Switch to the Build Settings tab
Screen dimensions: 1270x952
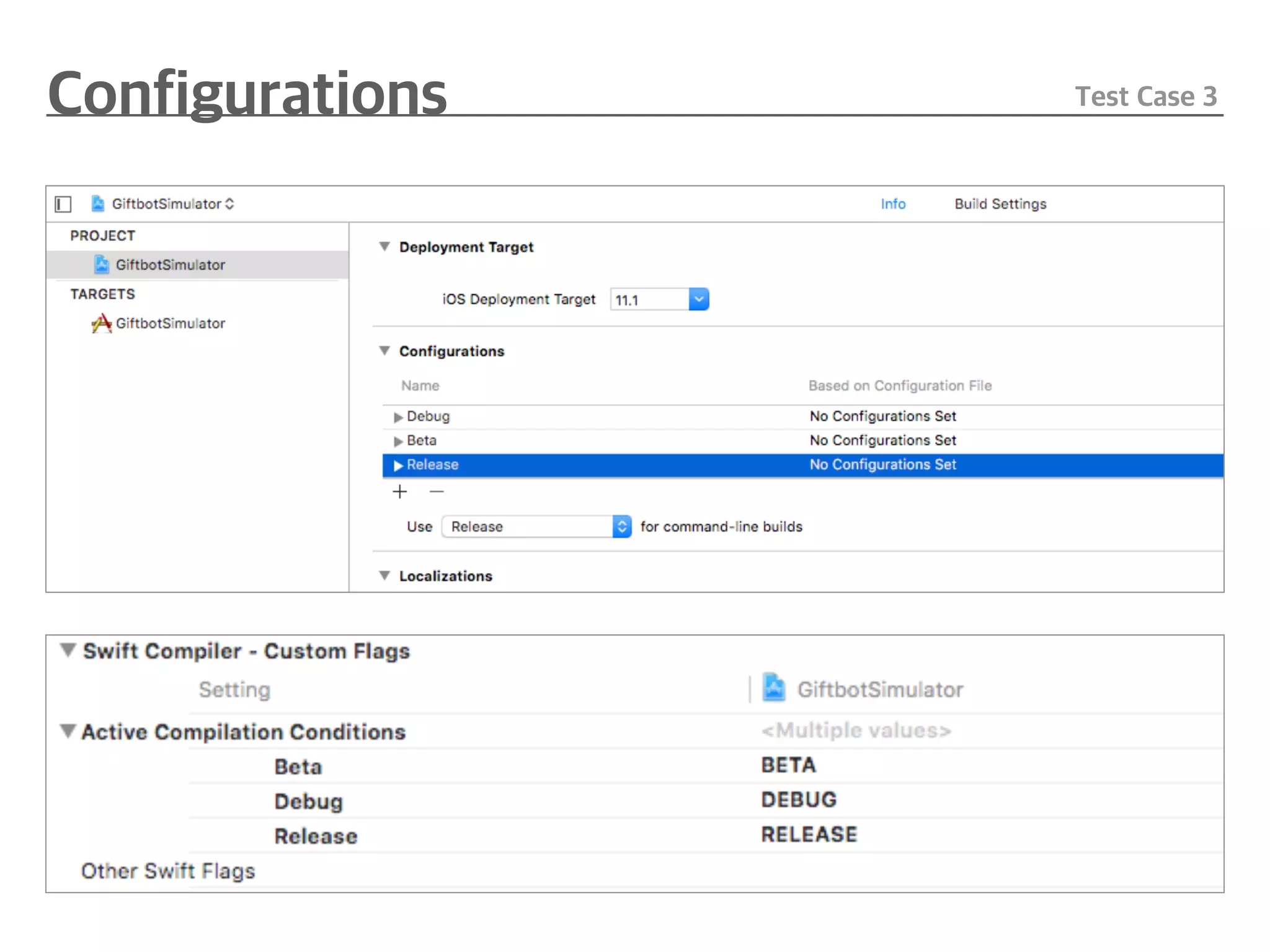click(1000, 204)
